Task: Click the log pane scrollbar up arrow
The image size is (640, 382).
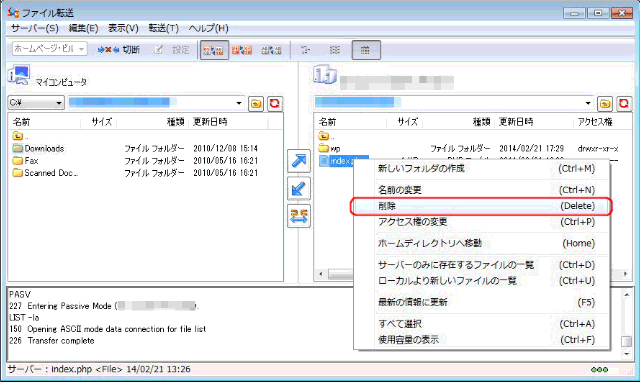Action: (x=627, y=294)
